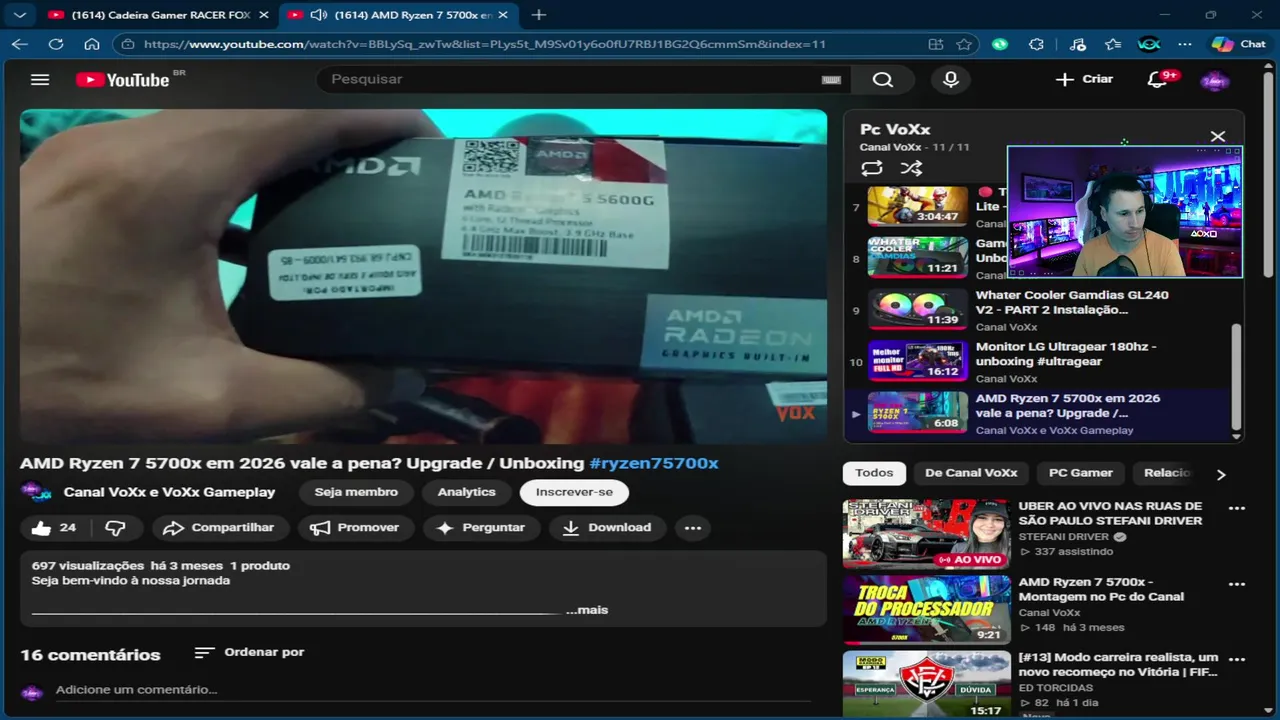Click the Download button
The width and height of the screenshot is (1280, 720).
[x=607, y=528]
